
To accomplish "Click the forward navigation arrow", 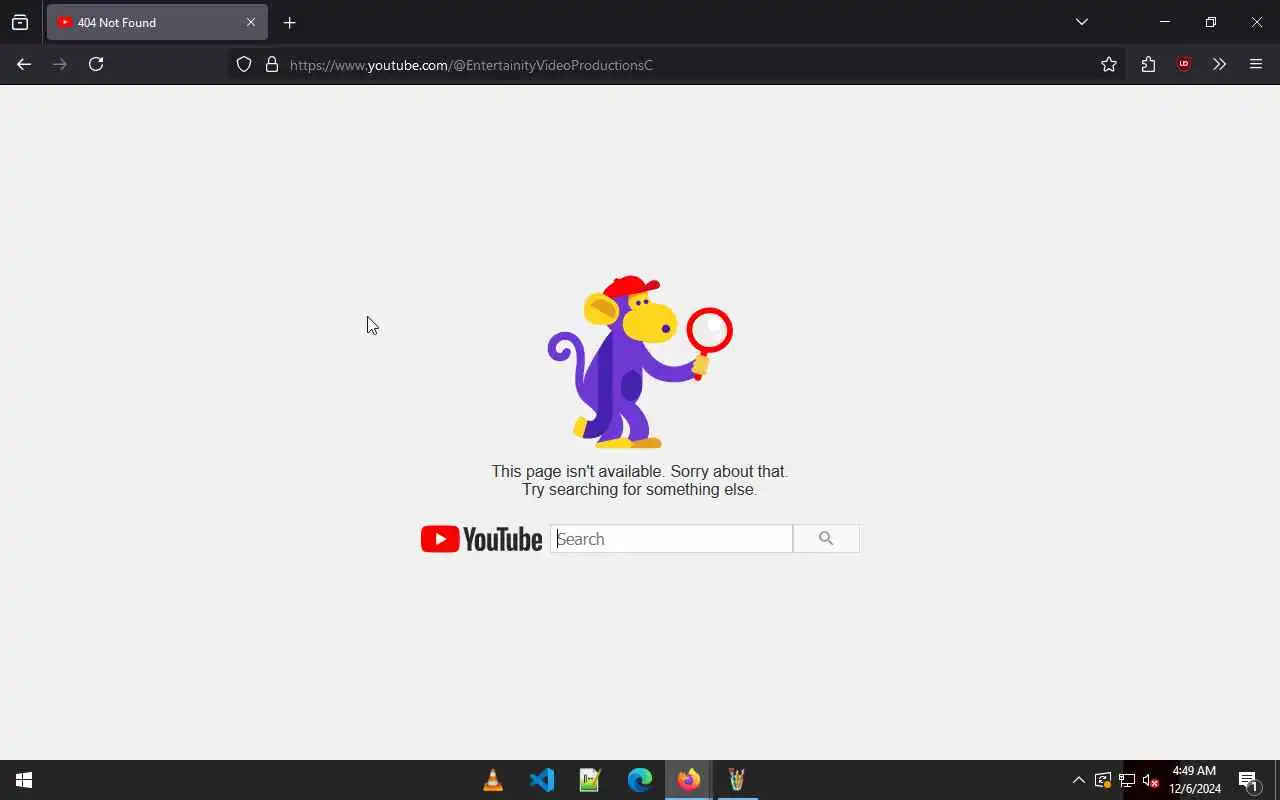I will coord(60,64).
